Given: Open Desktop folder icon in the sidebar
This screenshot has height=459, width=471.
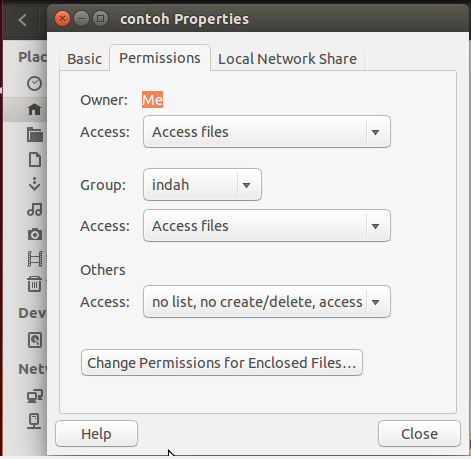Looking at the screenshot, I should click(35, 135).
